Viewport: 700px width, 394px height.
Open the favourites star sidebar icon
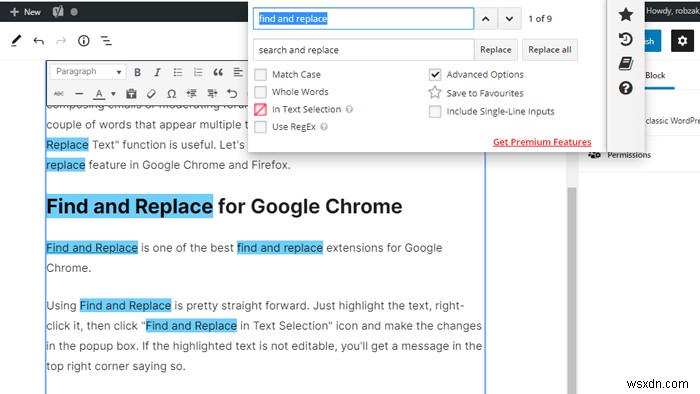pyautogui.click(x=625, y=15)
